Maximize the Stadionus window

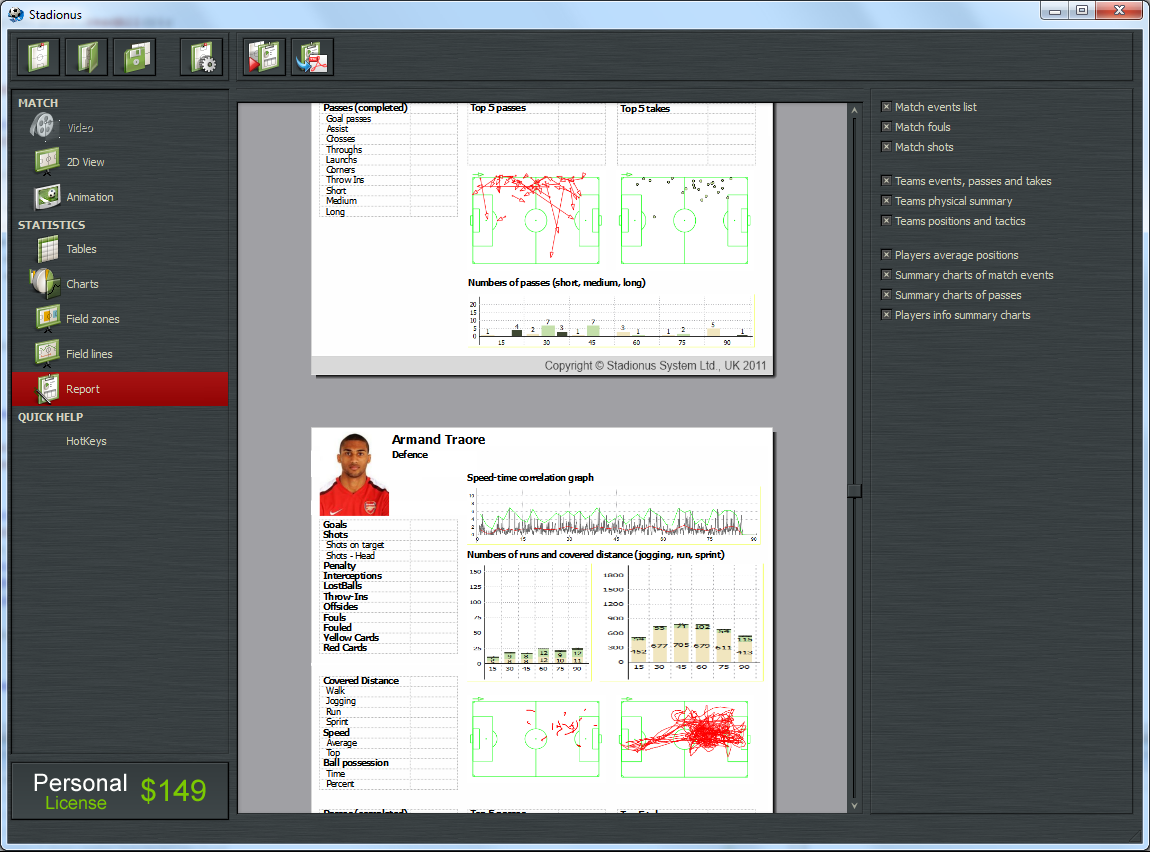1082,10
